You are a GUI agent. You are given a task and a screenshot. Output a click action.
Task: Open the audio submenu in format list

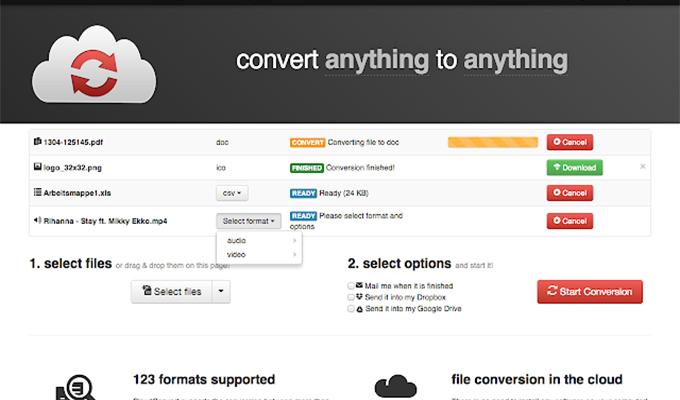point(259,240)
